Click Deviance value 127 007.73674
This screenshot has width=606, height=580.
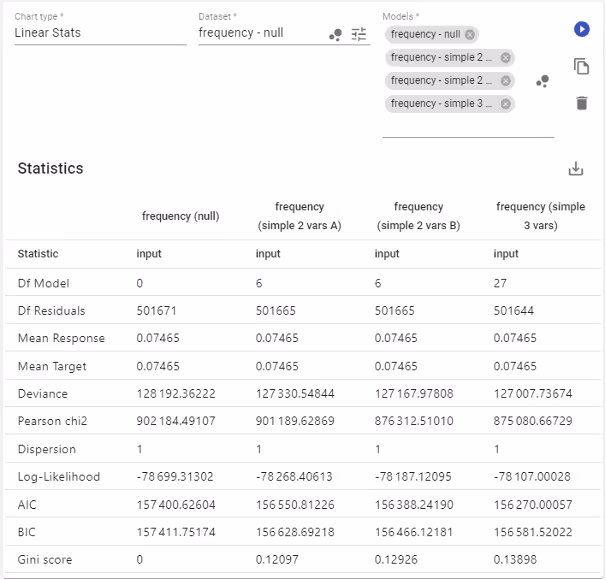coord(533,394)
